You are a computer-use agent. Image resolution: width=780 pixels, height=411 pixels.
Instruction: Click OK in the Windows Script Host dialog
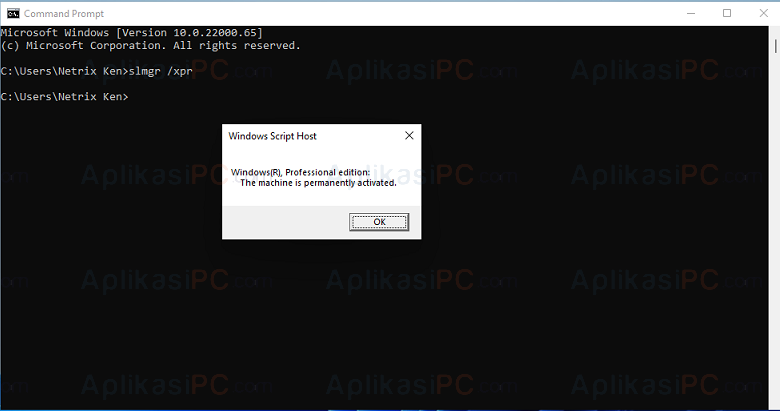tap(379, 222)
